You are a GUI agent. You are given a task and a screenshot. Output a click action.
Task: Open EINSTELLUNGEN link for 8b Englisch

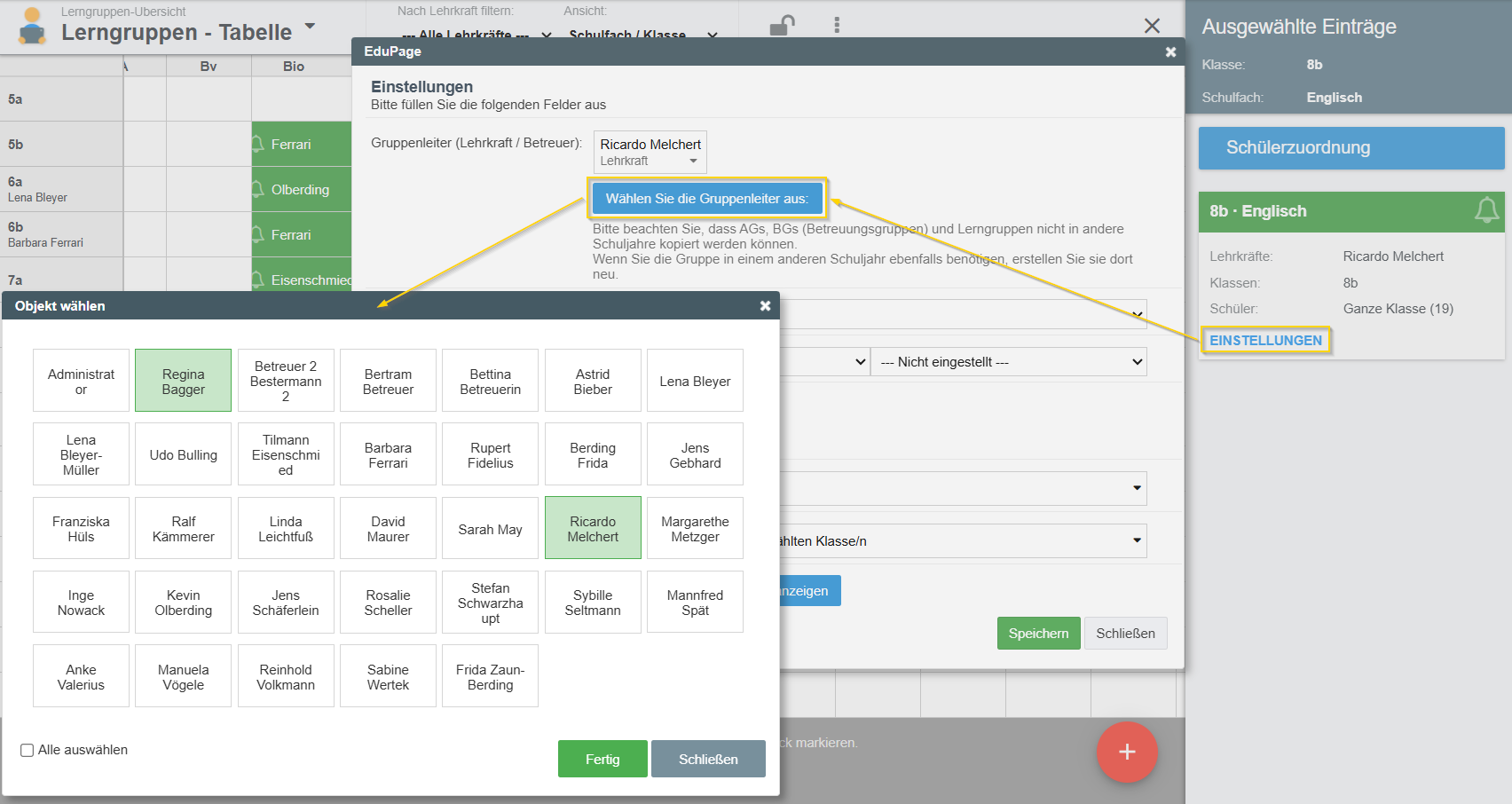pyautogui.click(x=1265, y=340)
